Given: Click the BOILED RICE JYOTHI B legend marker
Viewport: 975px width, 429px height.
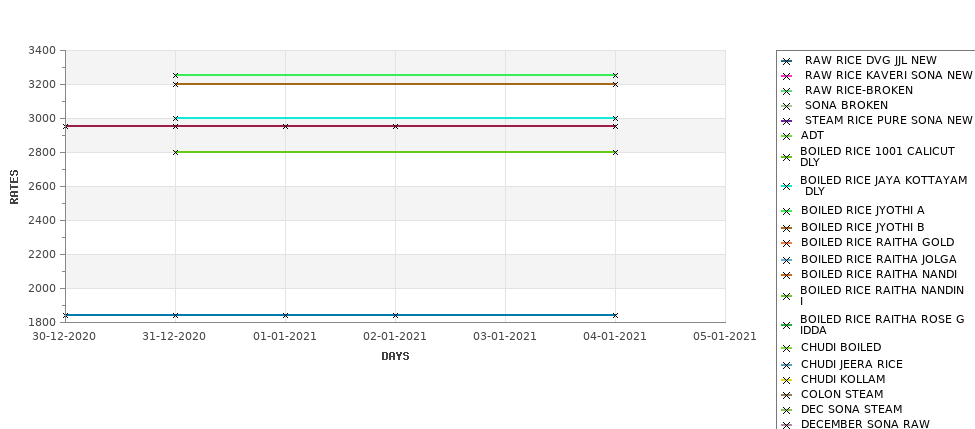Looking at the screenshot, I should point(786,228).
